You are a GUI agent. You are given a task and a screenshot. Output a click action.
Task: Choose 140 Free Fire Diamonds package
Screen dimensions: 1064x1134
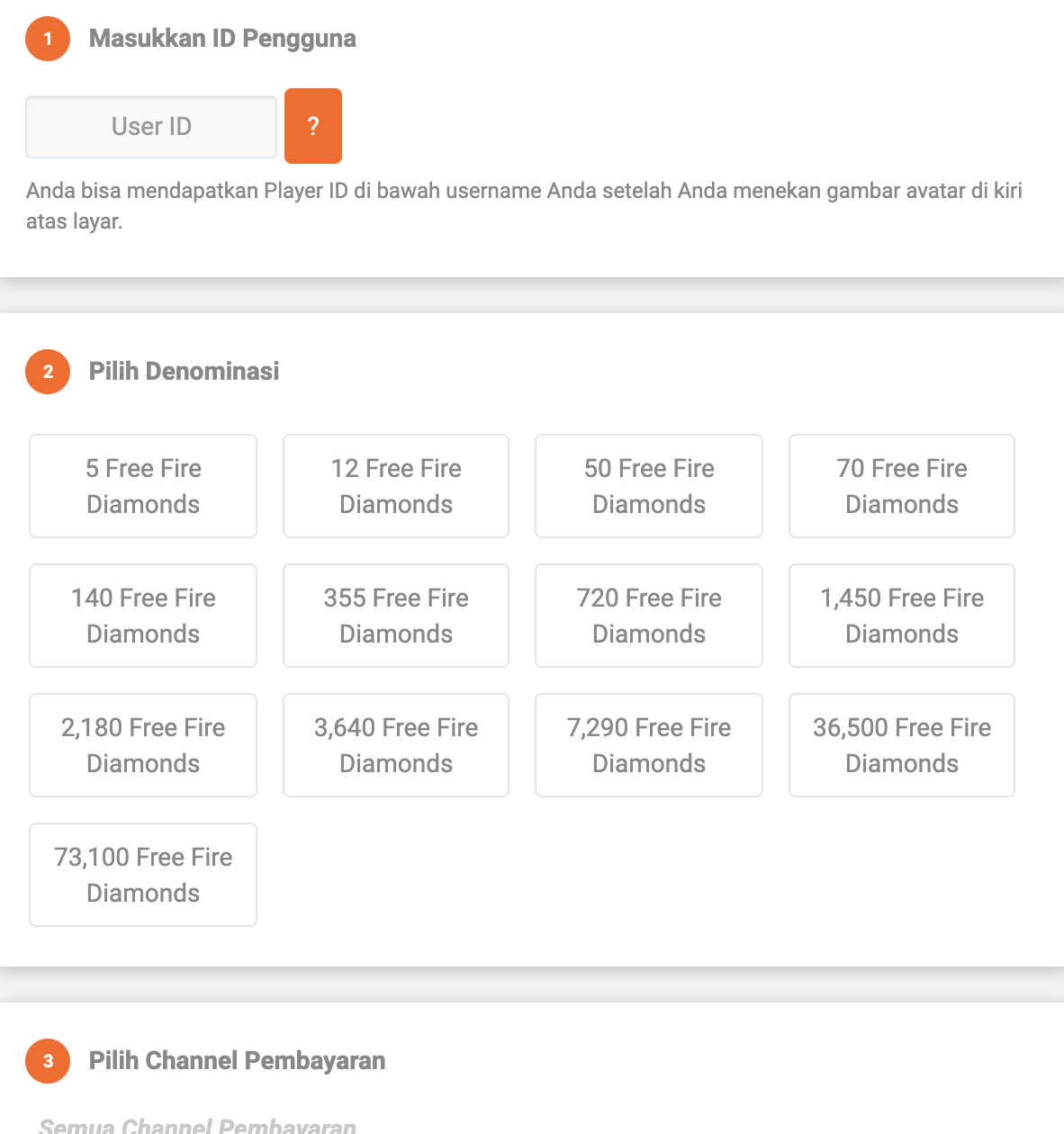click(x=143, y=616)
